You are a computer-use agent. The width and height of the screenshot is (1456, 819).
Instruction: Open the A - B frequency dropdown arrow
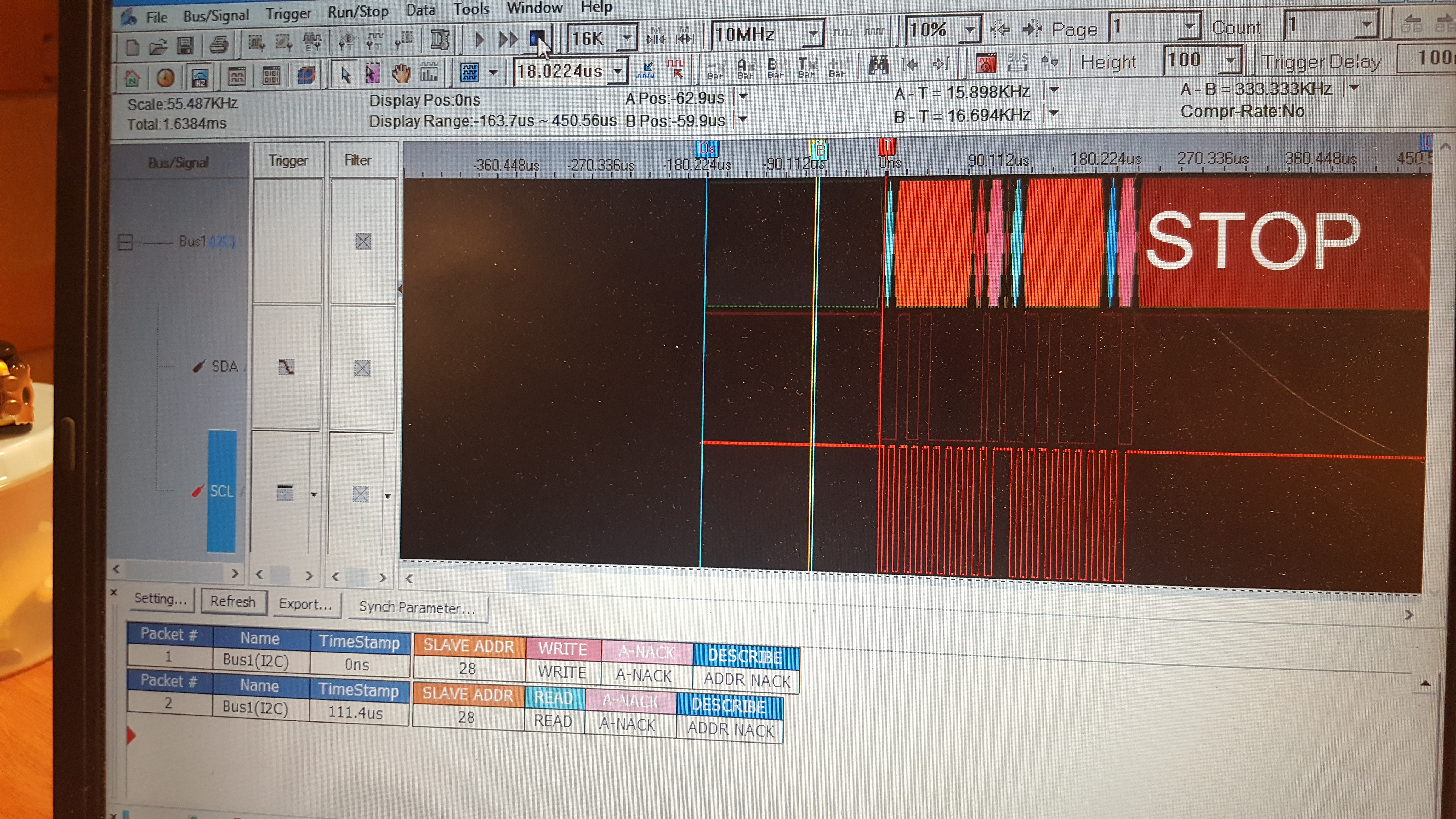1354,88
